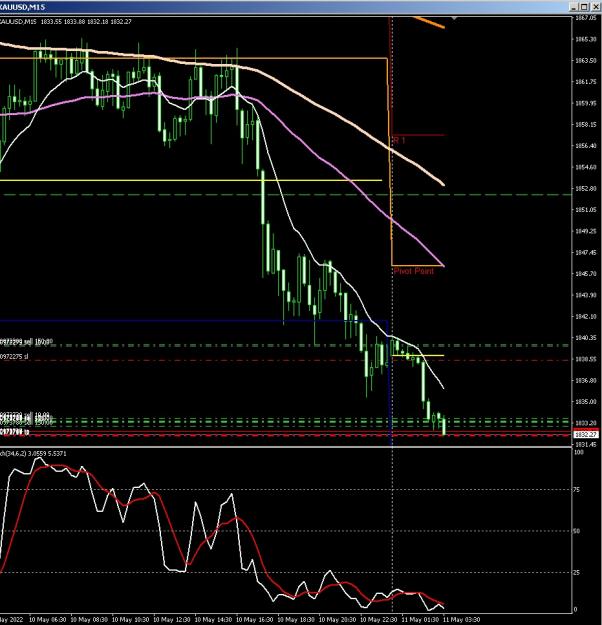This screenshot has width=602, height=625.
Task: Click indicator scale value 100
Action: point(578,452)
